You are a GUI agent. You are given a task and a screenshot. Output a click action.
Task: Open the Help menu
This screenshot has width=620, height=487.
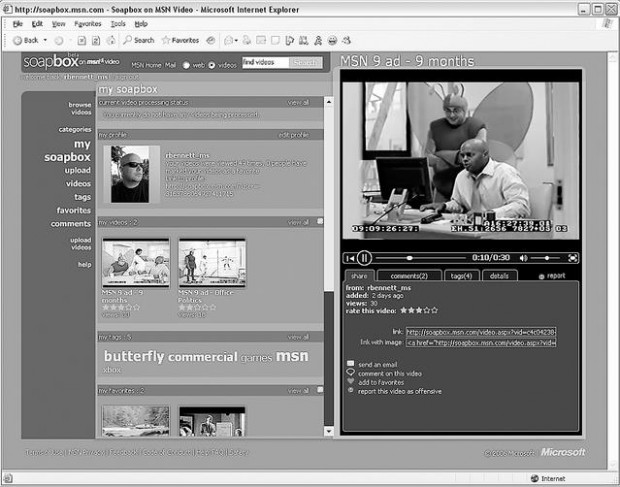141,24
